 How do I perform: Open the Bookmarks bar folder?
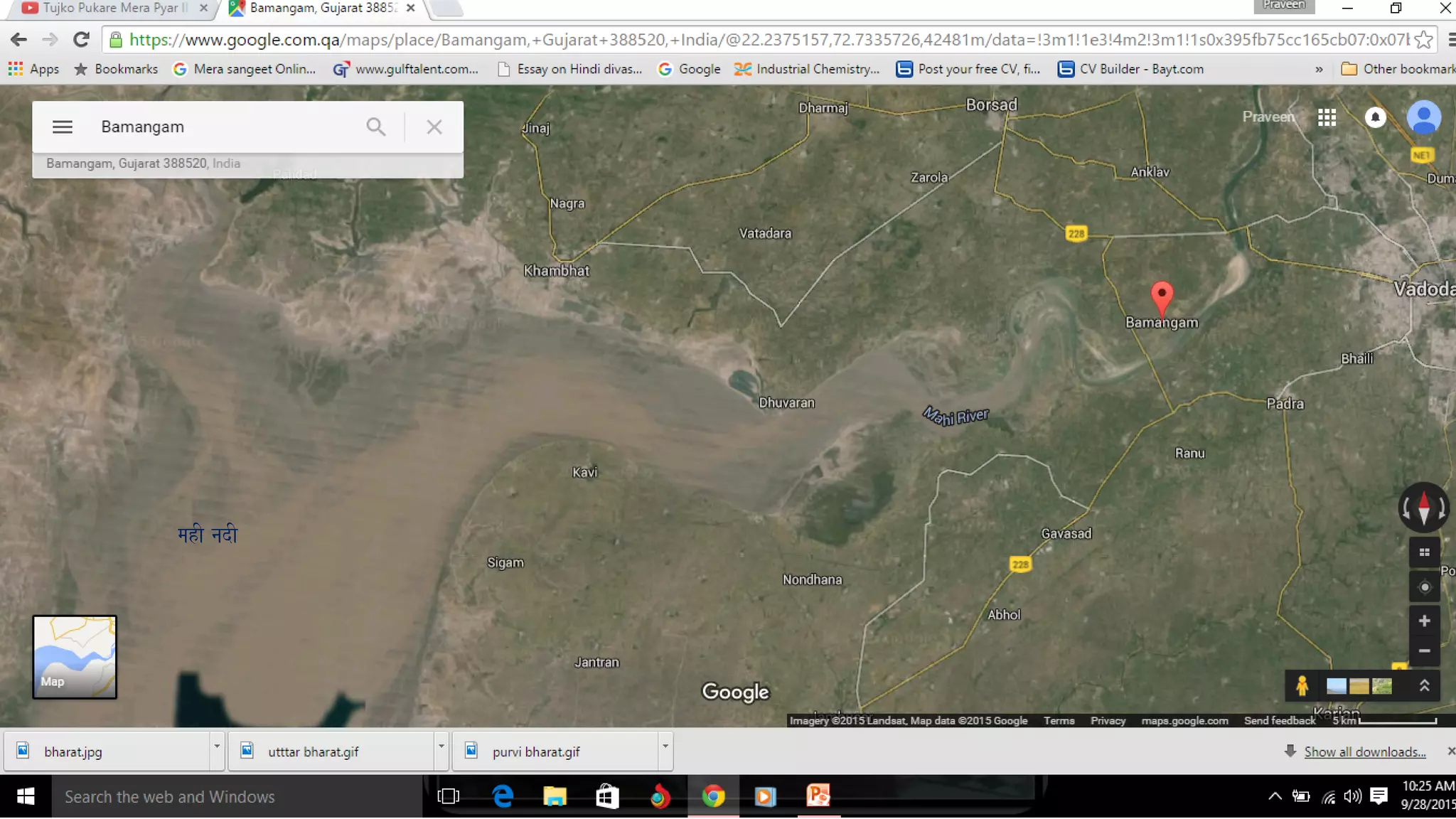tap(116, 69)
